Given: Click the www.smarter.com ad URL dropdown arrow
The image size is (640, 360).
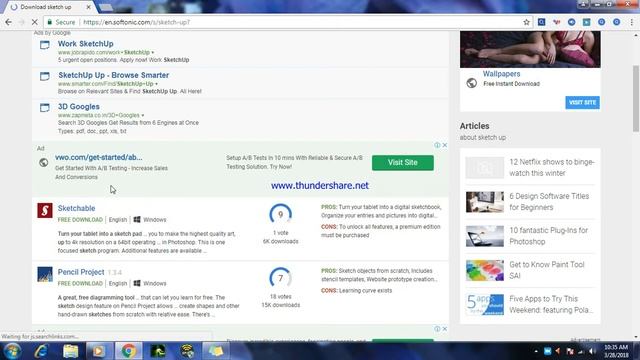Looking at the screenshot, I should coord(156,84).
